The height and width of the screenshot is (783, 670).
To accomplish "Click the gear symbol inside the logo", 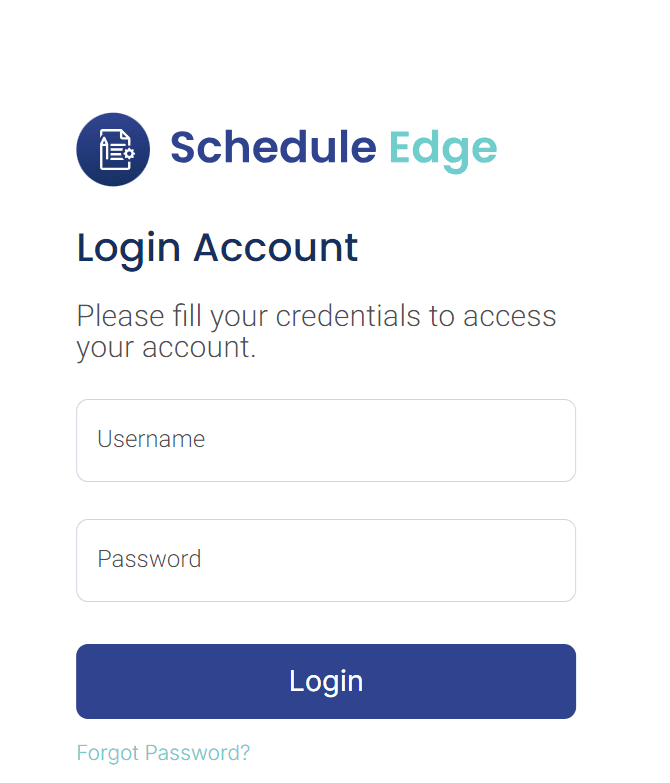I will pyautogui.click(x=128, y=154).
